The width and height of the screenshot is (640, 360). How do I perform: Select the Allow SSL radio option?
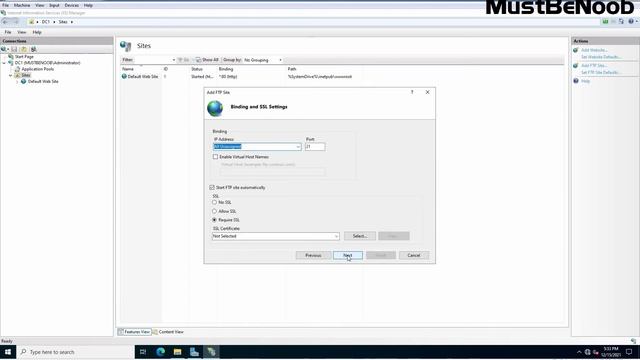coord(214,211)
